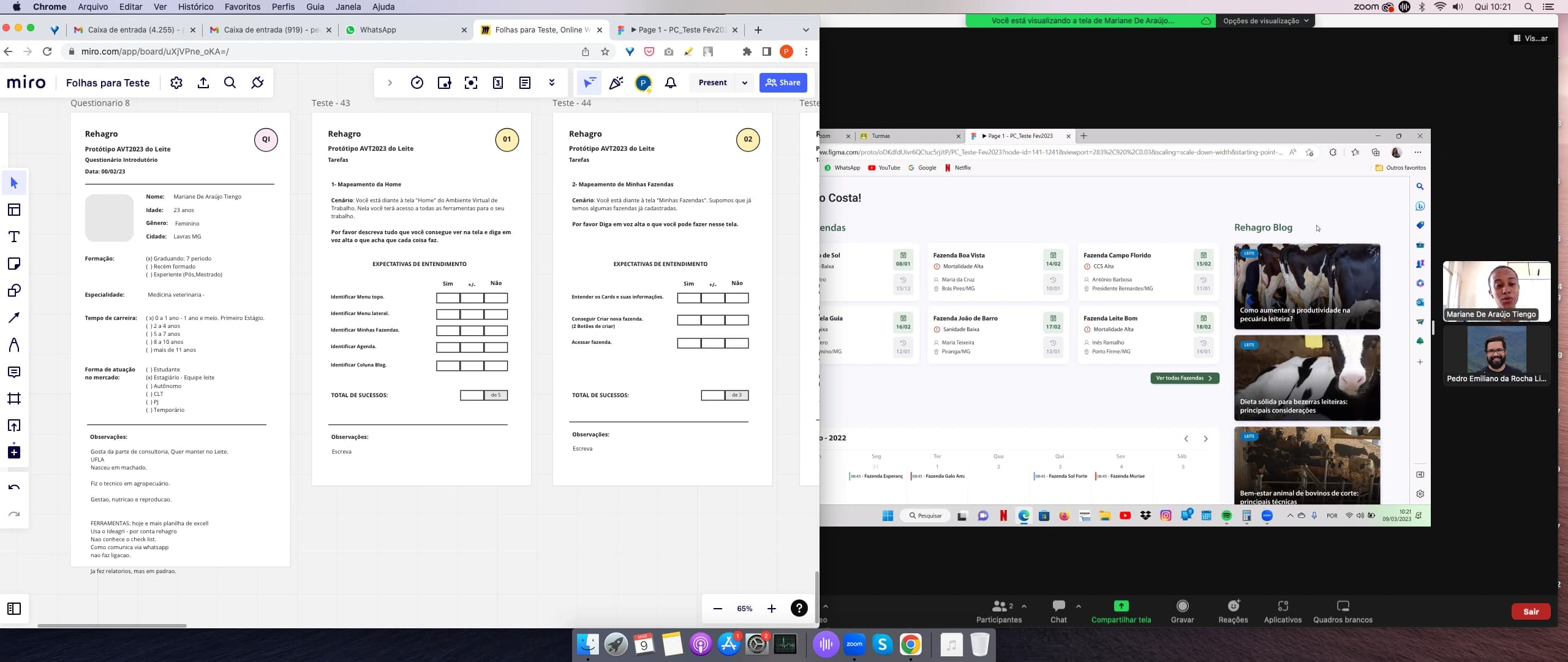
Task: Select the Frame tool in Miro
Action: click(x=14, y=398)
